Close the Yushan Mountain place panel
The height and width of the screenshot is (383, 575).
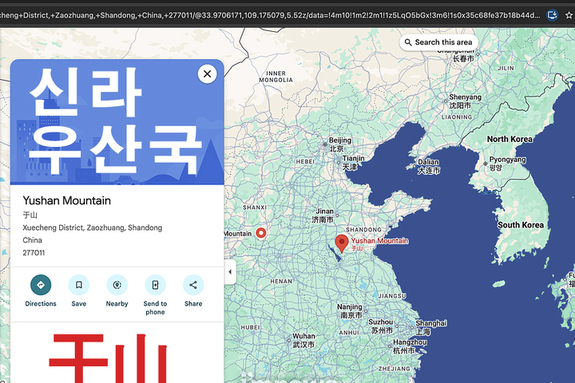(207, 74)
